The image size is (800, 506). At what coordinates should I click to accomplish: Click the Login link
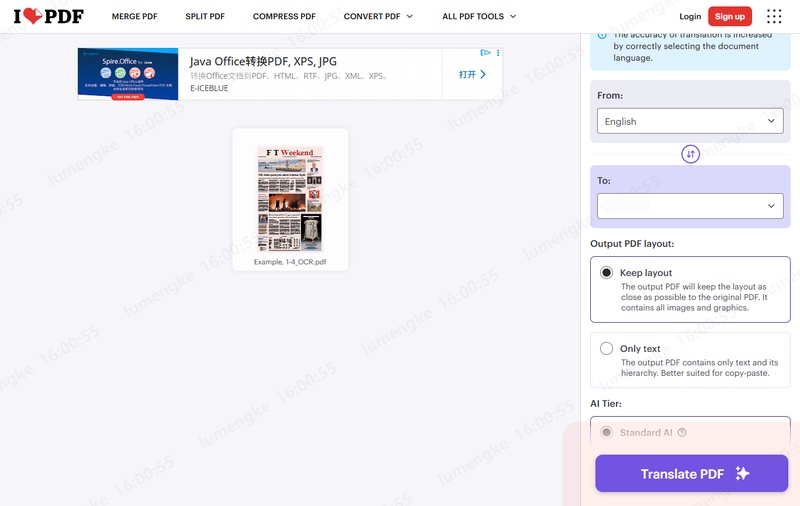pos(690,16)
